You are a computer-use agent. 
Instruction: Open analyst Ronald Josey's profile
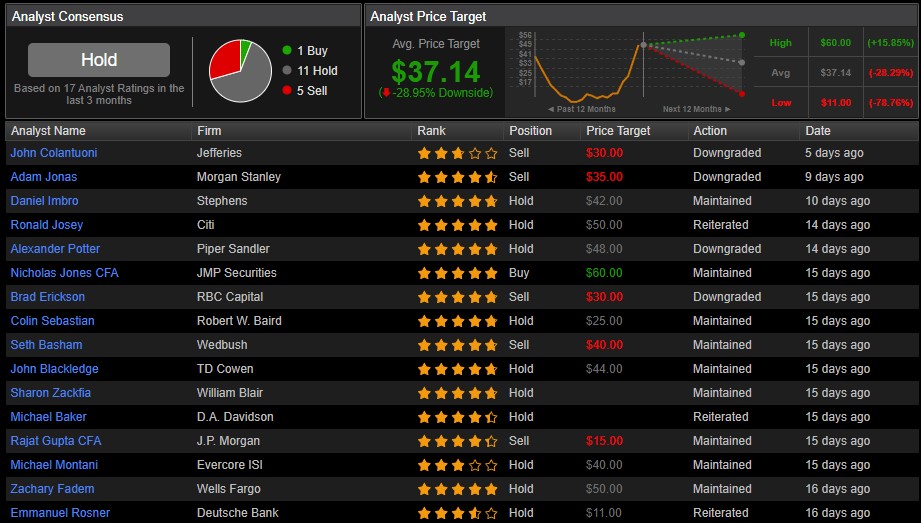coord(46,225)
